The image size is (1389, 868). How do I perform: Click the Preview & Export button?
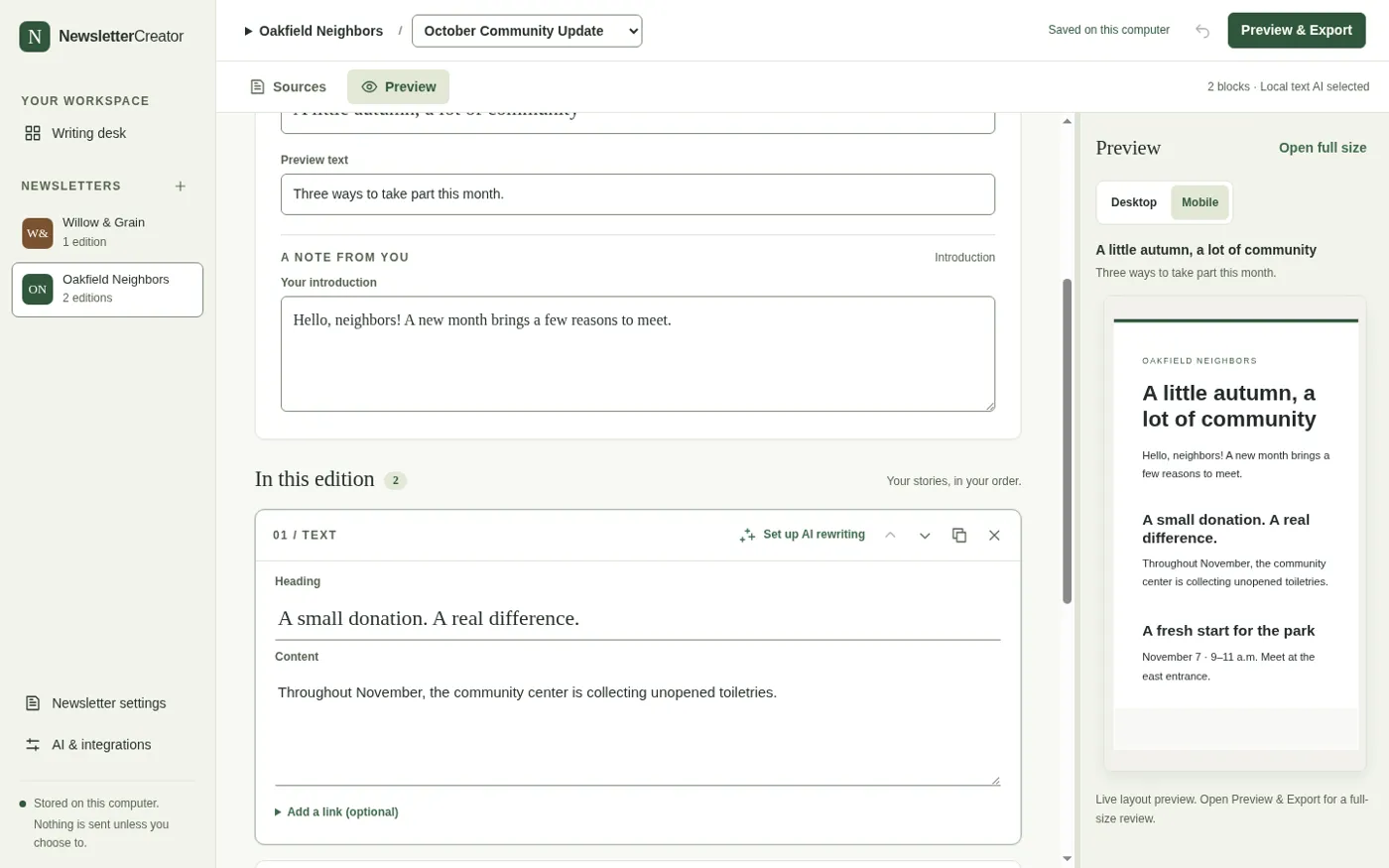pyautogui.click(x=1296, y=31)
